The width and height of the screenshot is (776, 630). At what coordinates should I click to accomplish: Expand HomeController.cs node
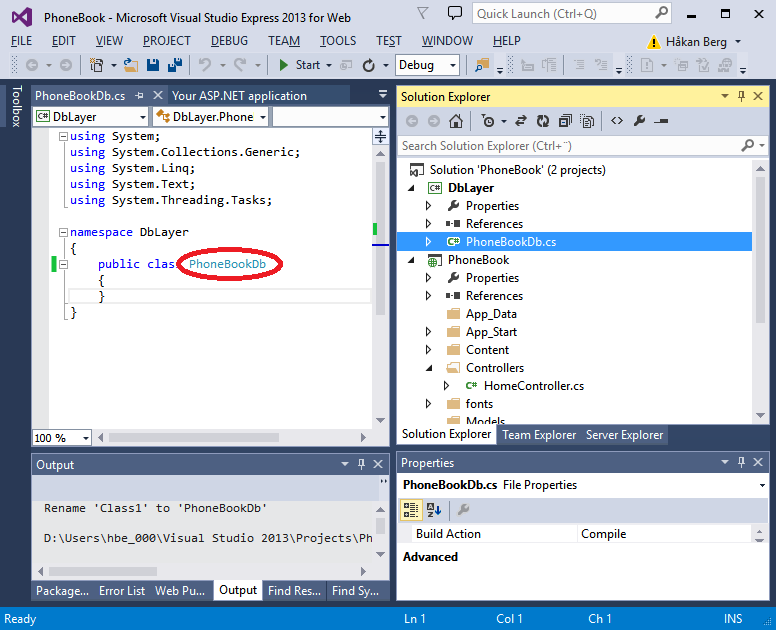tap(446, 386)
